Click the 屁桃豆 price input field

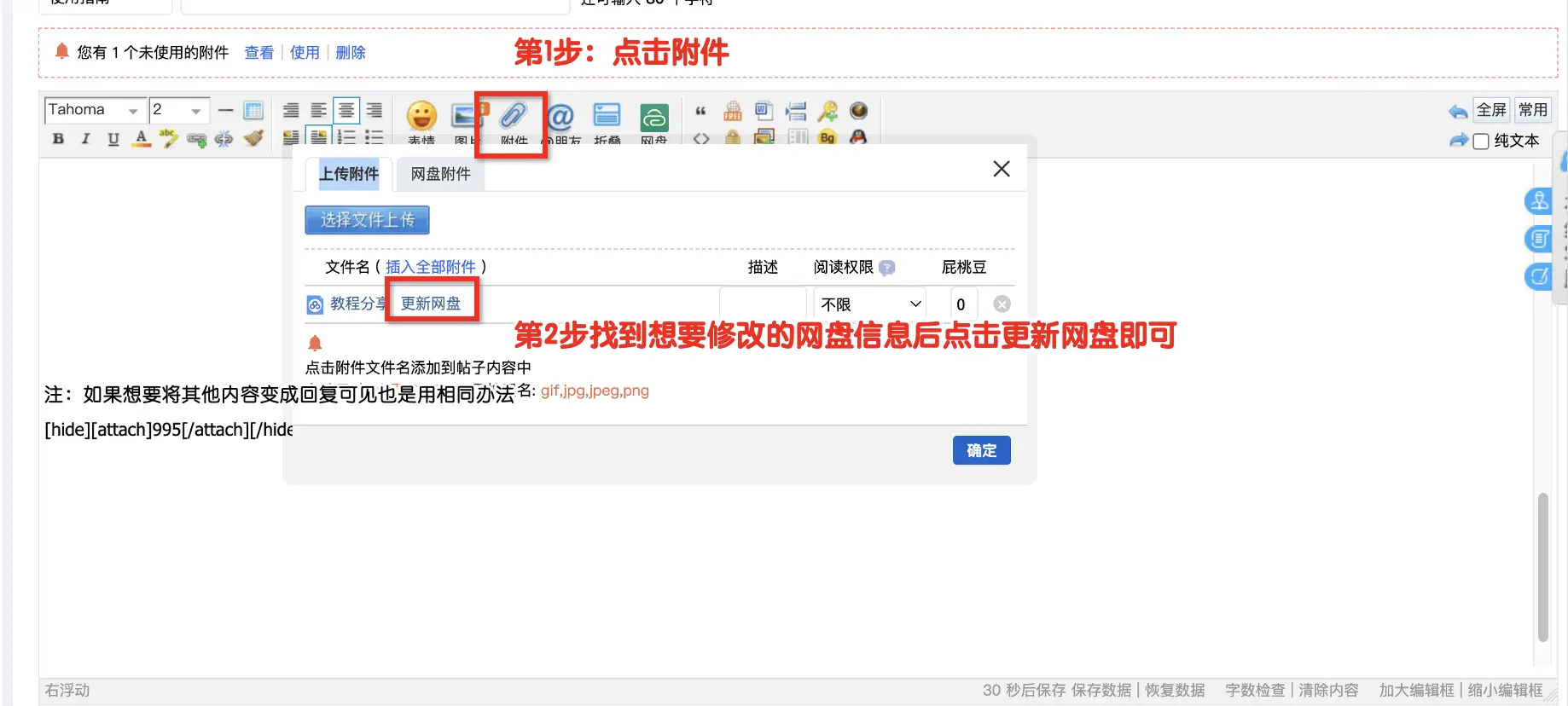pos(964,304)
